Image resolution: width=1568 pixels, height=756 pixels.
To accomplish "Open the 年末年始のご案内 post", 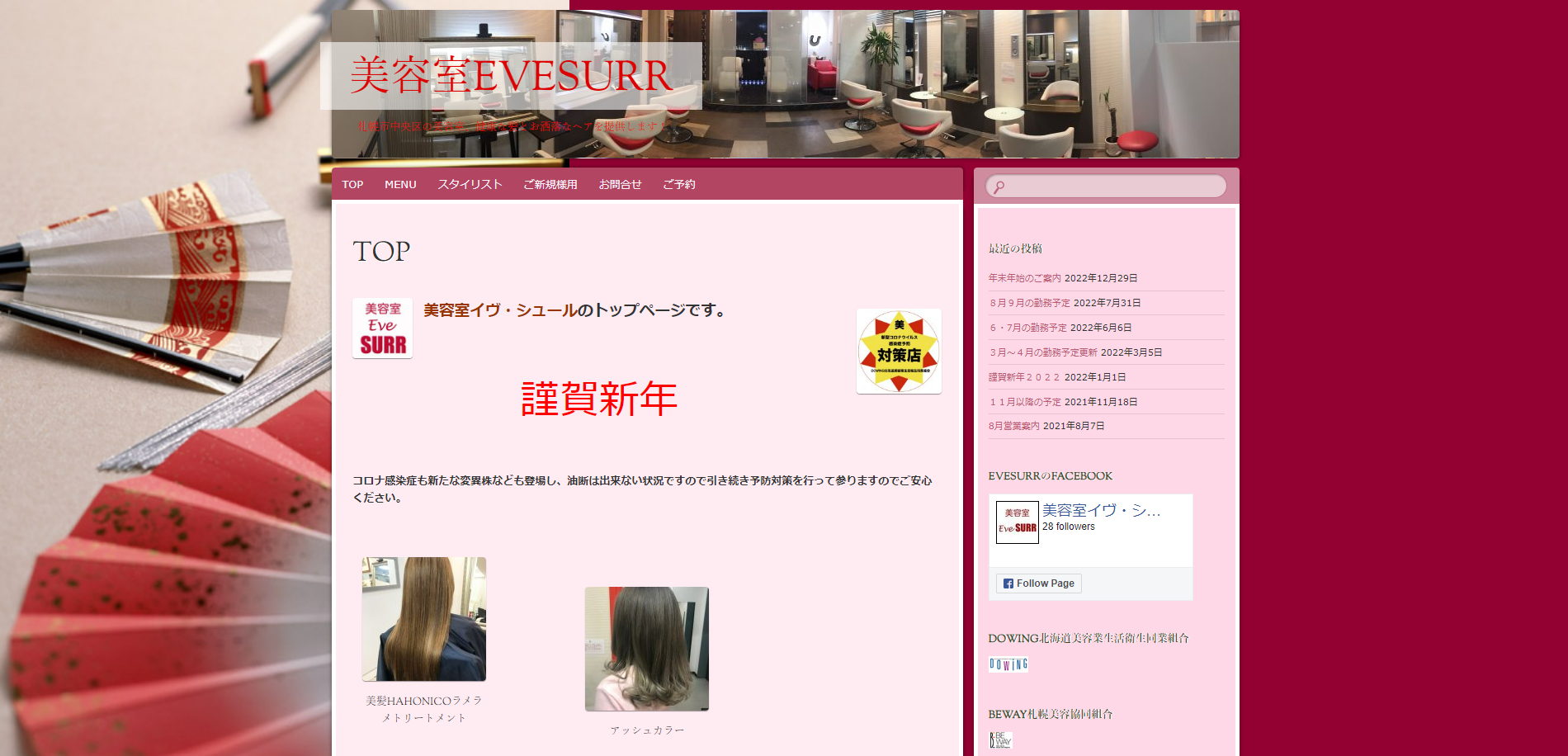I will click(1024, 278).
